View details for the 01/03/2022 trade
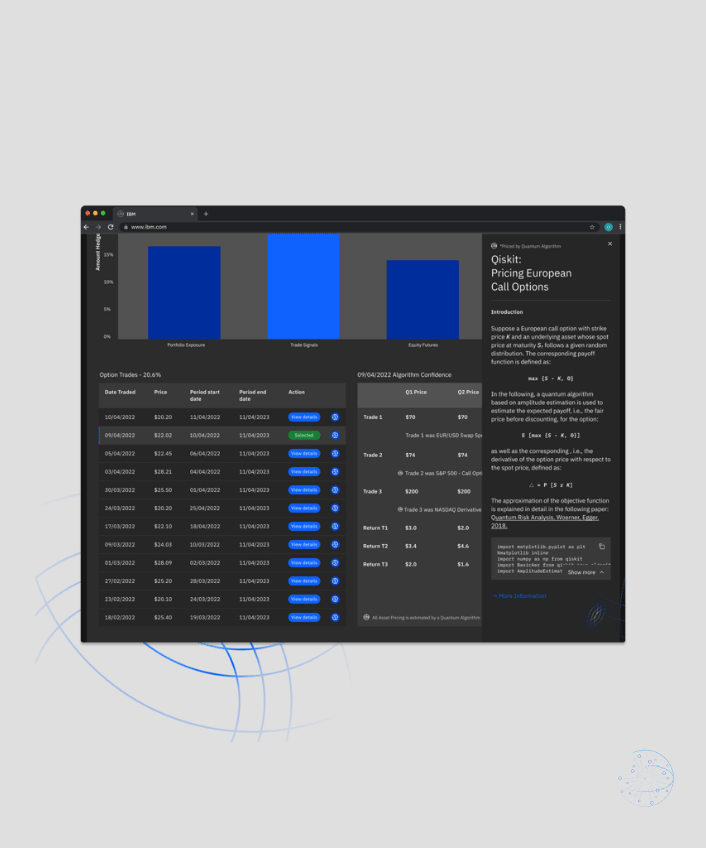 pyautogui.click(x=304, y=563)
